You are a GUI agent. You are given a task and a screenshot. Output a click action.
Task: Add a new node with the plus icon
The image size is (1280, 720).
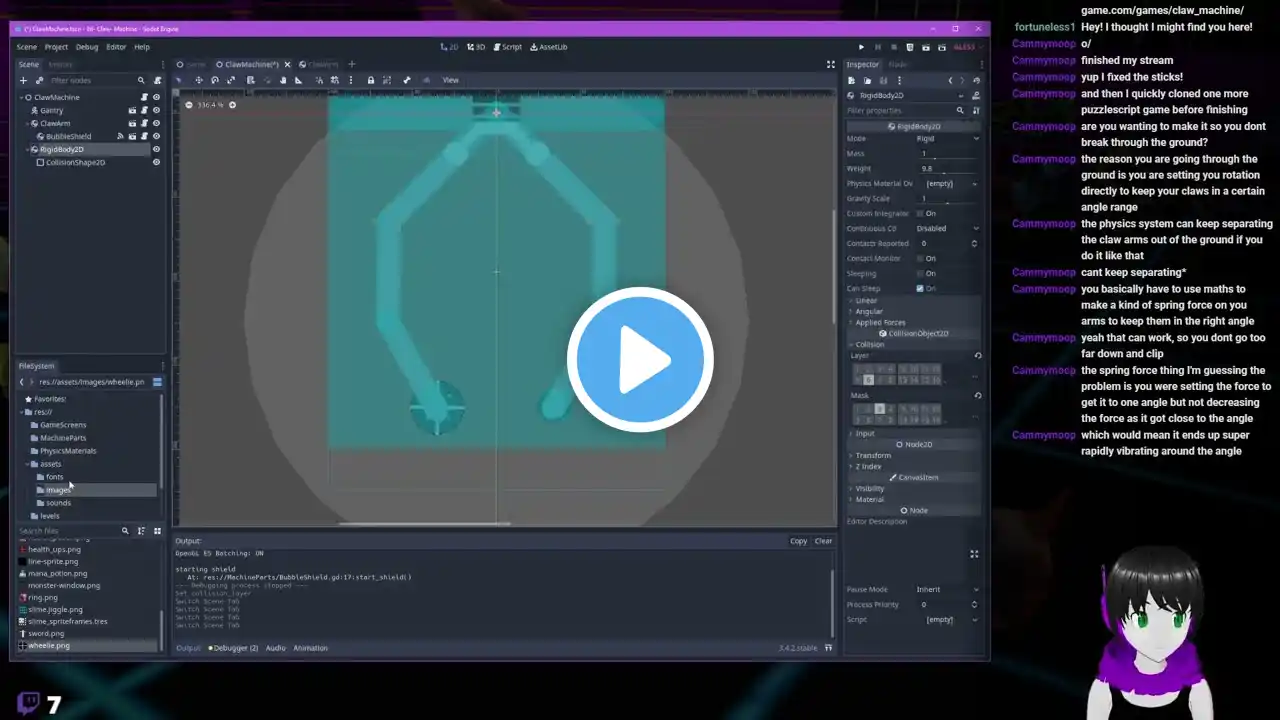click(x=24, y=80)
